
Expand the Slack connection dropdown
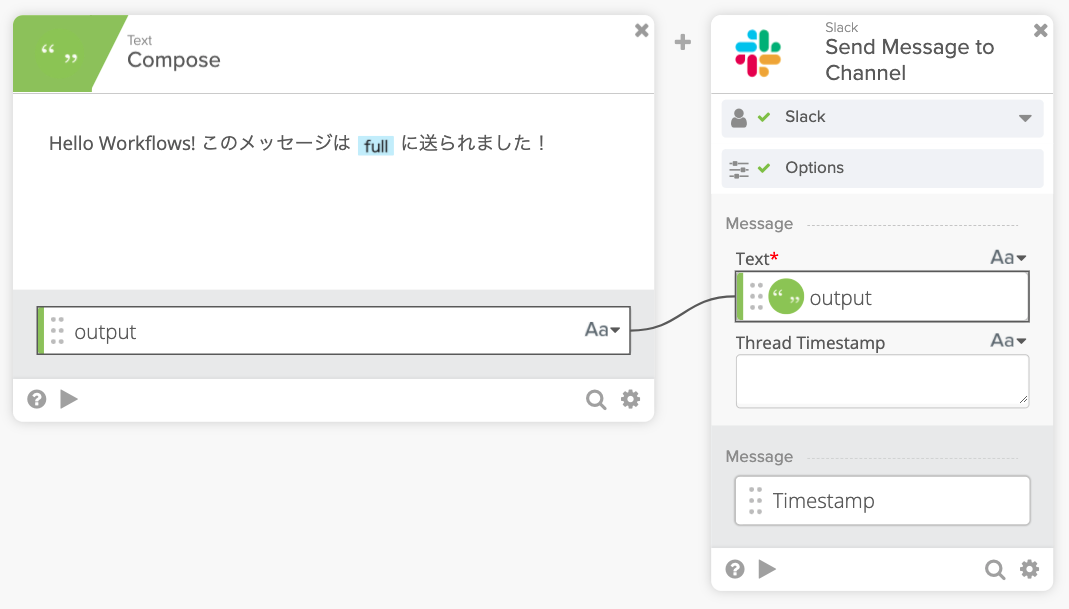click(1025, 118)
